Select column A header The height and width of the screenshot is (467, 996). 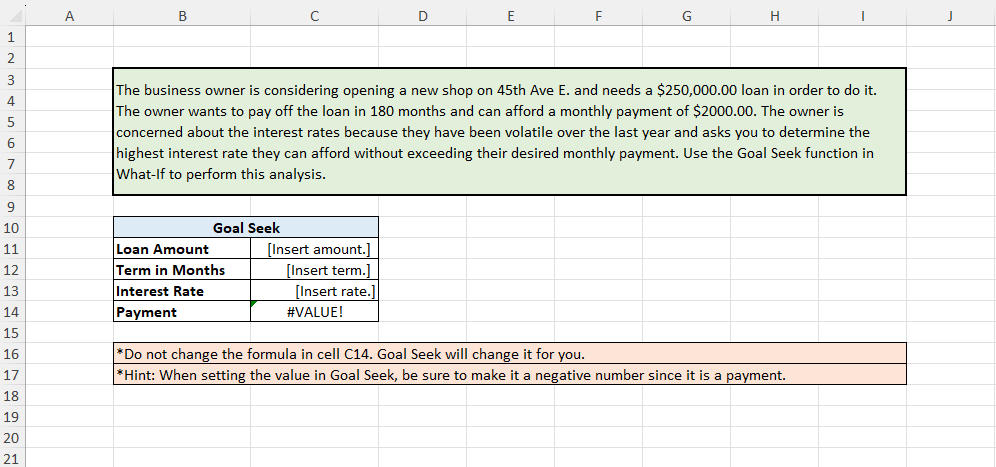click(x=70, y=17)
